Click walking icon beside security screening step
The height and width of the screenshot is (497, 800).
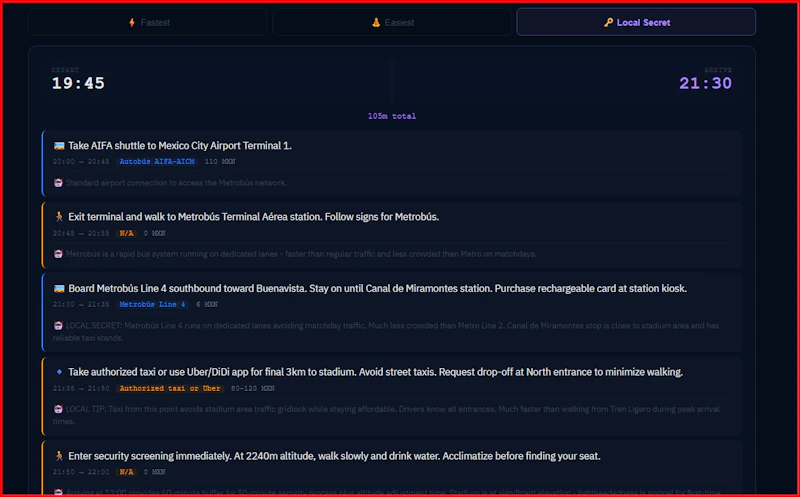pos(59,456)
